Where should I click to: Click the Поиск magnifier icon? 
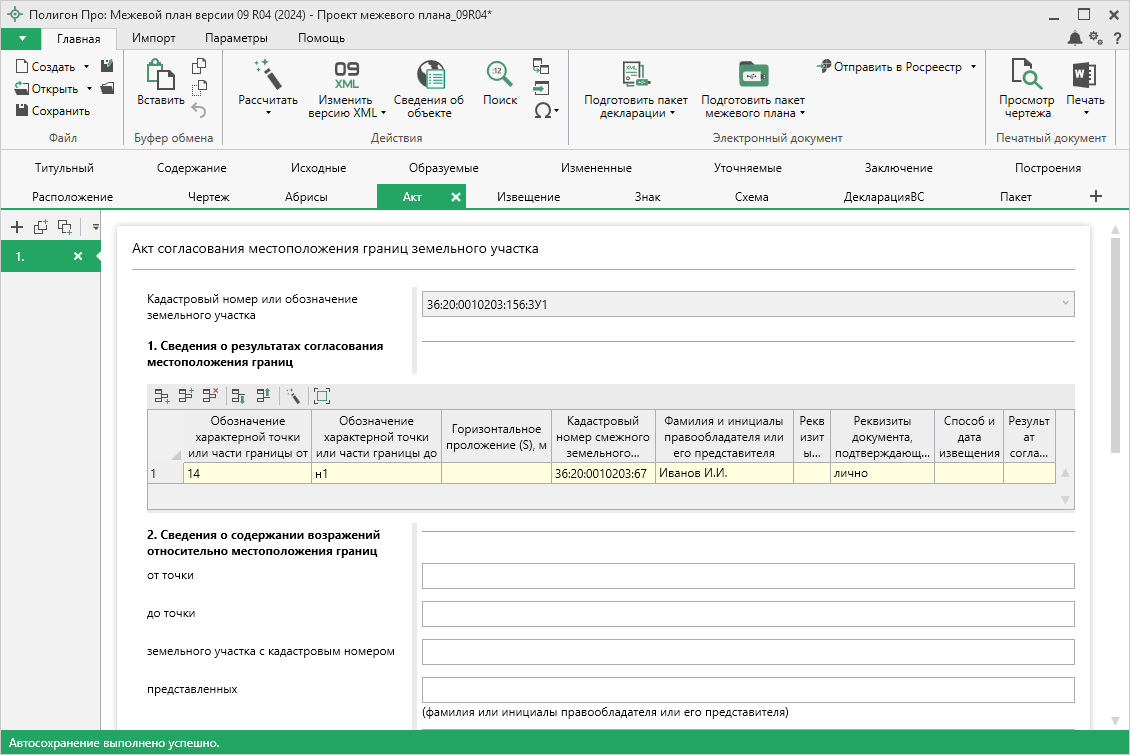point(499,75)
